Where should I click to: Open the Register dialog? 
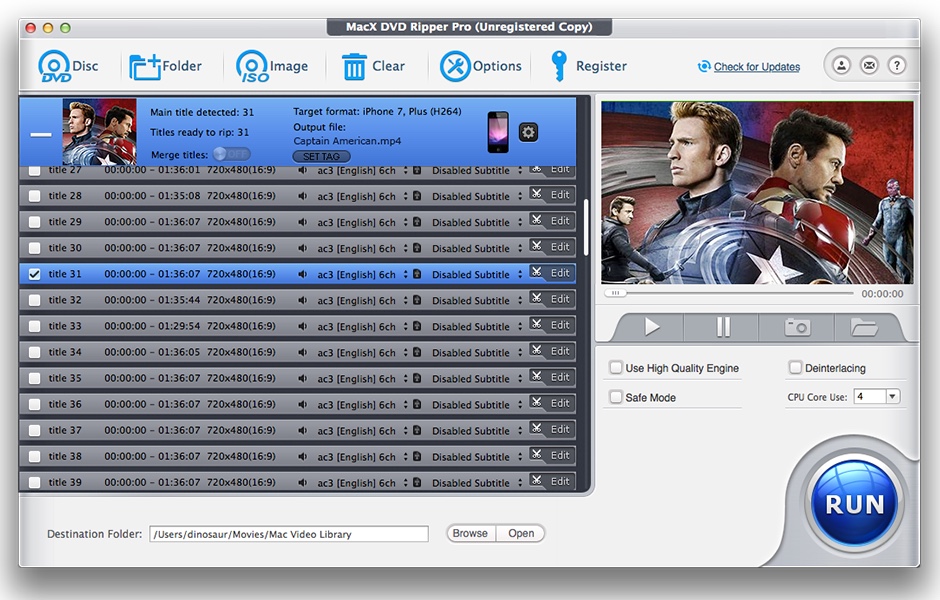point(588,66)
